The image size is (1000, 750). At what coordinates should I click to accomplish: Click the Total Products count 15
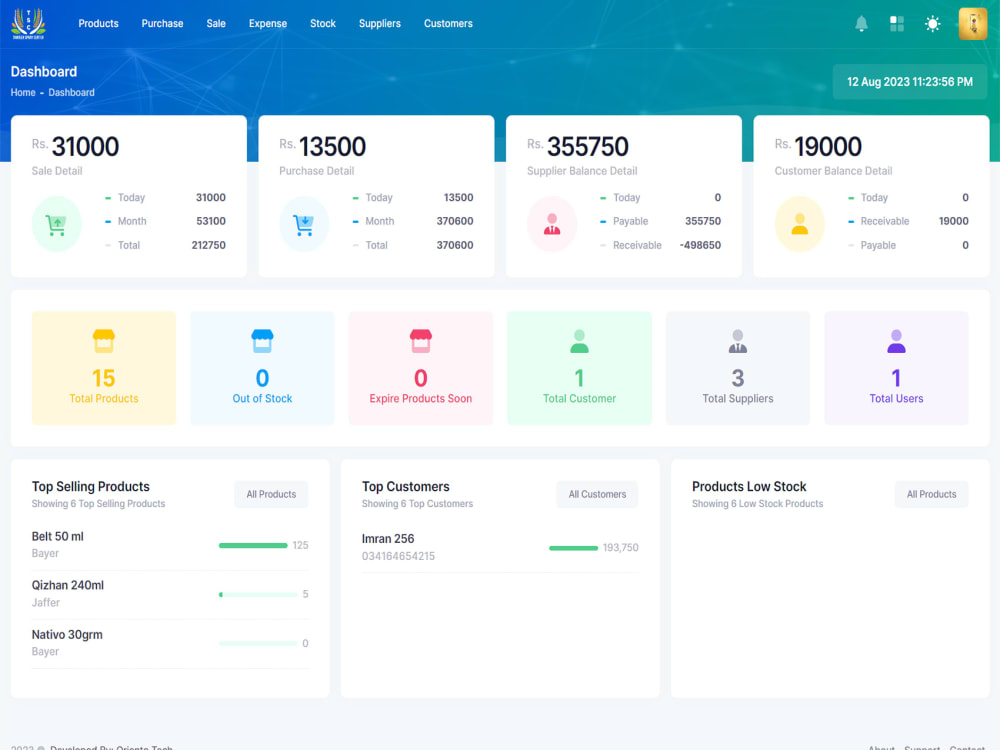(x=103, y=378)
